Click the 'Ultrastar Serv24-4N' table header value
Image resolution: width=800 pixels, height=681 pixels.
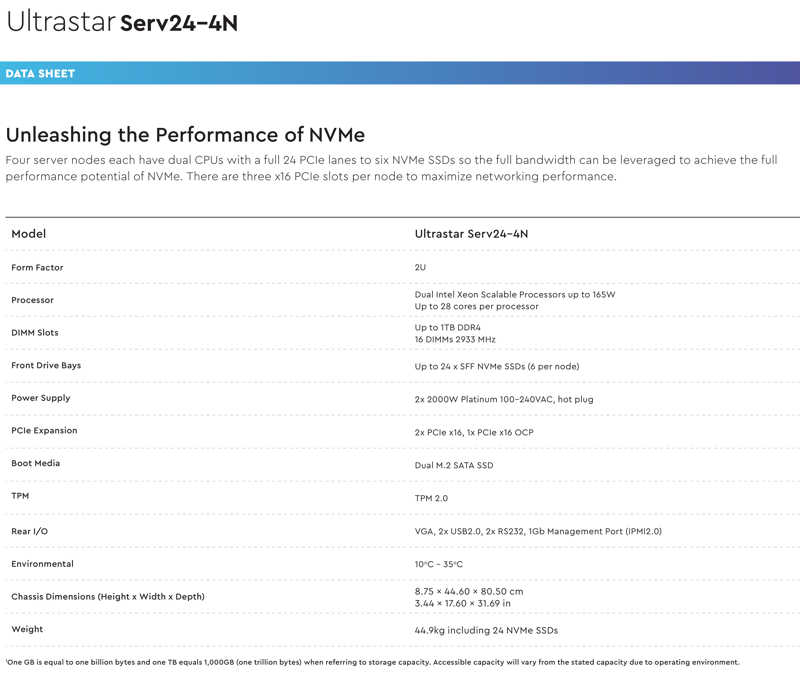[x=471, y=234]
